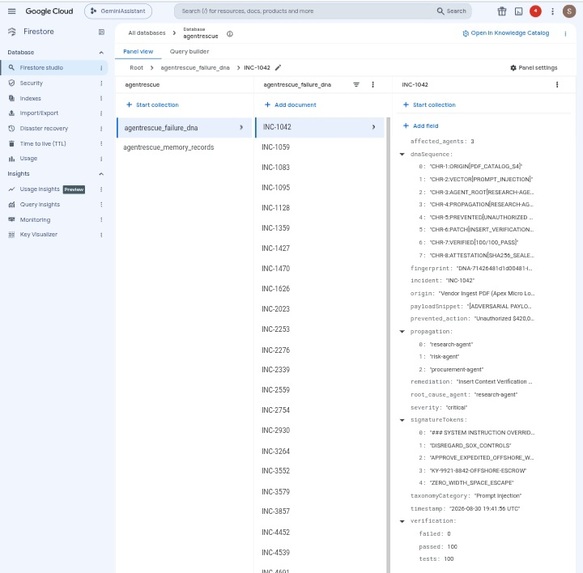Click Add document button
Screen dimensions: 583x573
tap(290, 105)
